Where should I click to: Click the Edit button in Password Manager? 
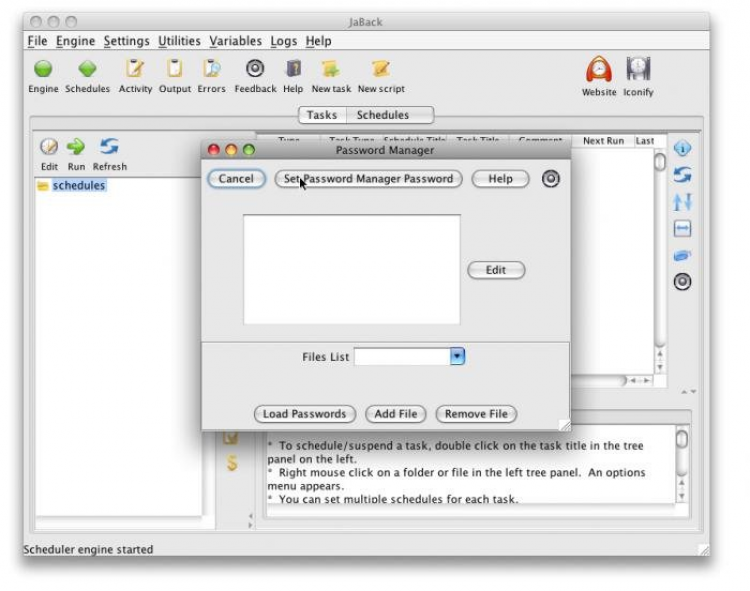tap(496, 270)
